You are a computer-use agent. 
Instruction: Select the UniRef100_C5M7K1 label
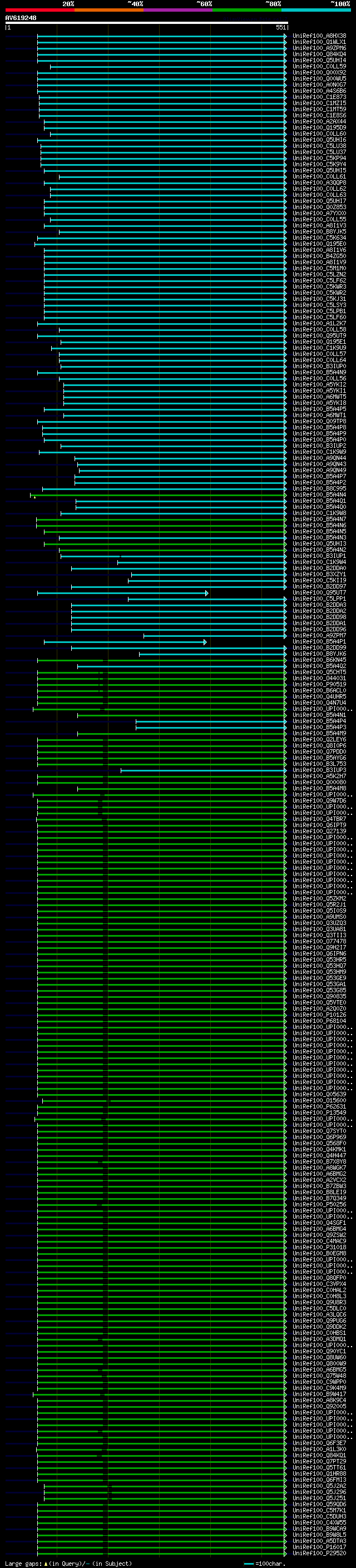tap(319, 1511)
